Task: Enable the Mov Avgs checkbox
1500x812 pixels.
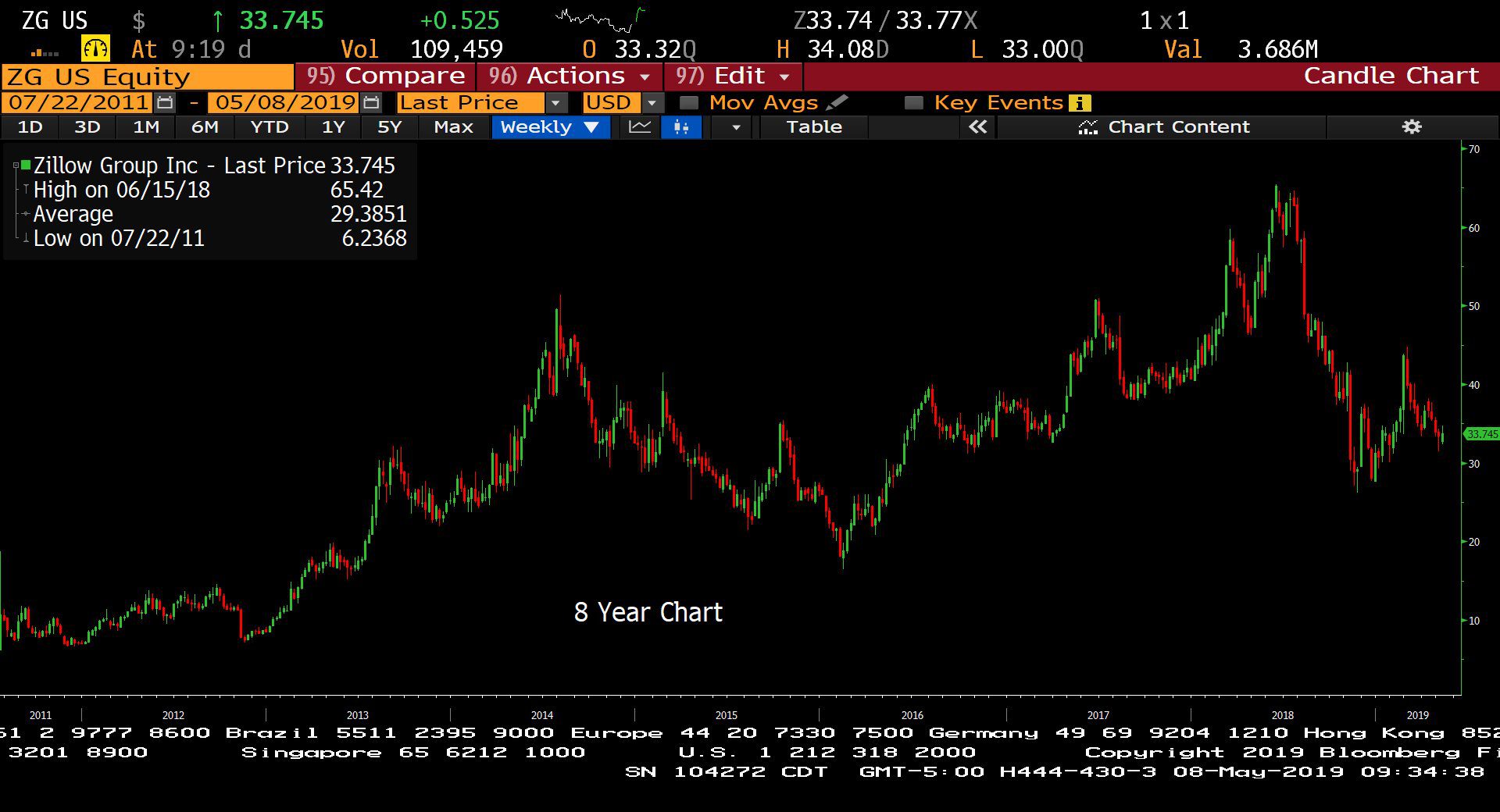Action: pyautogui.click(x=688, y=102)
